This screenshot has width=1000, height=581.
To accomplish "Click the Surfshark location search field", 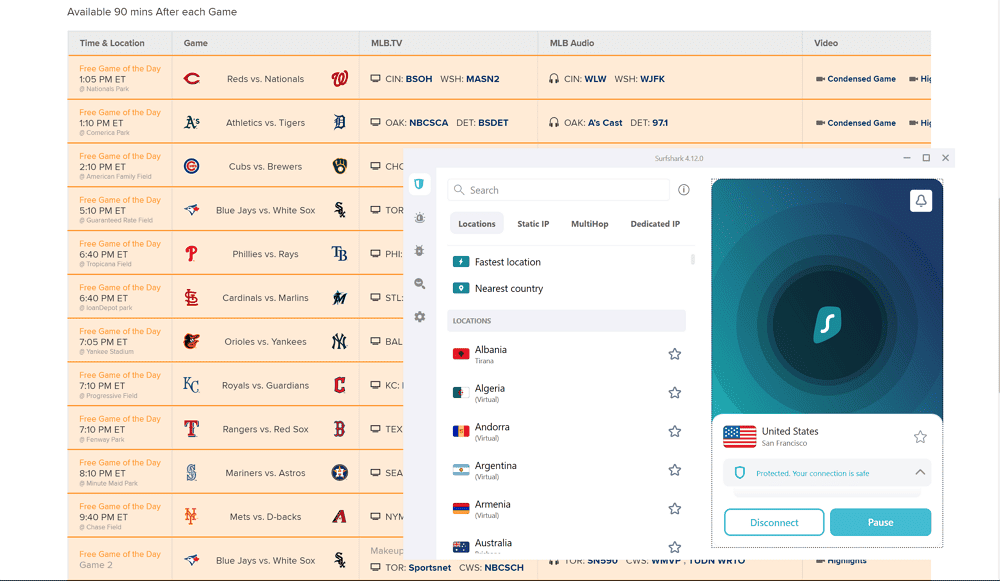I will click(x=559, y=190).
